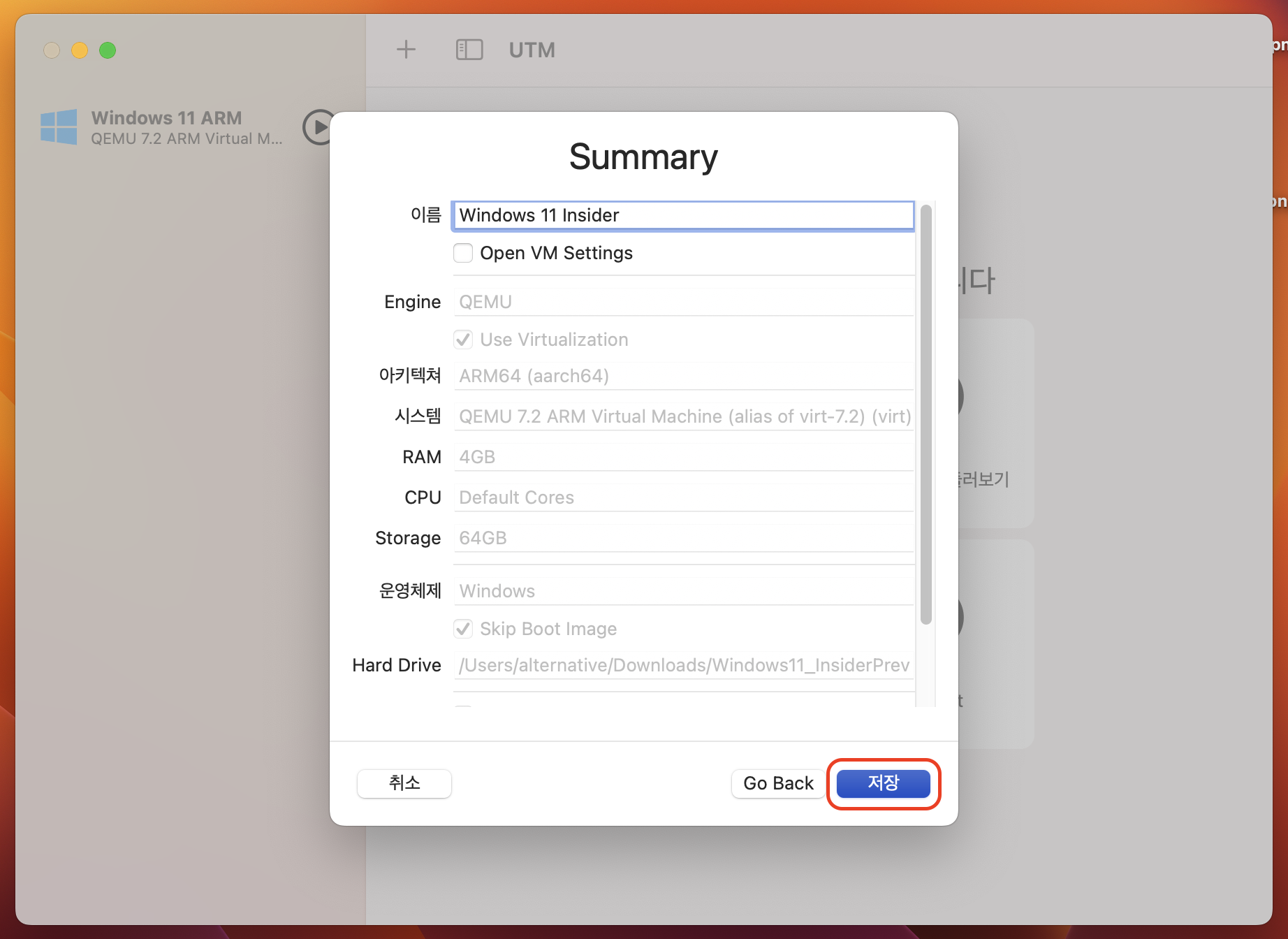
Task: Click the 취소 cancel button
Action: click(x=404, y=783)
